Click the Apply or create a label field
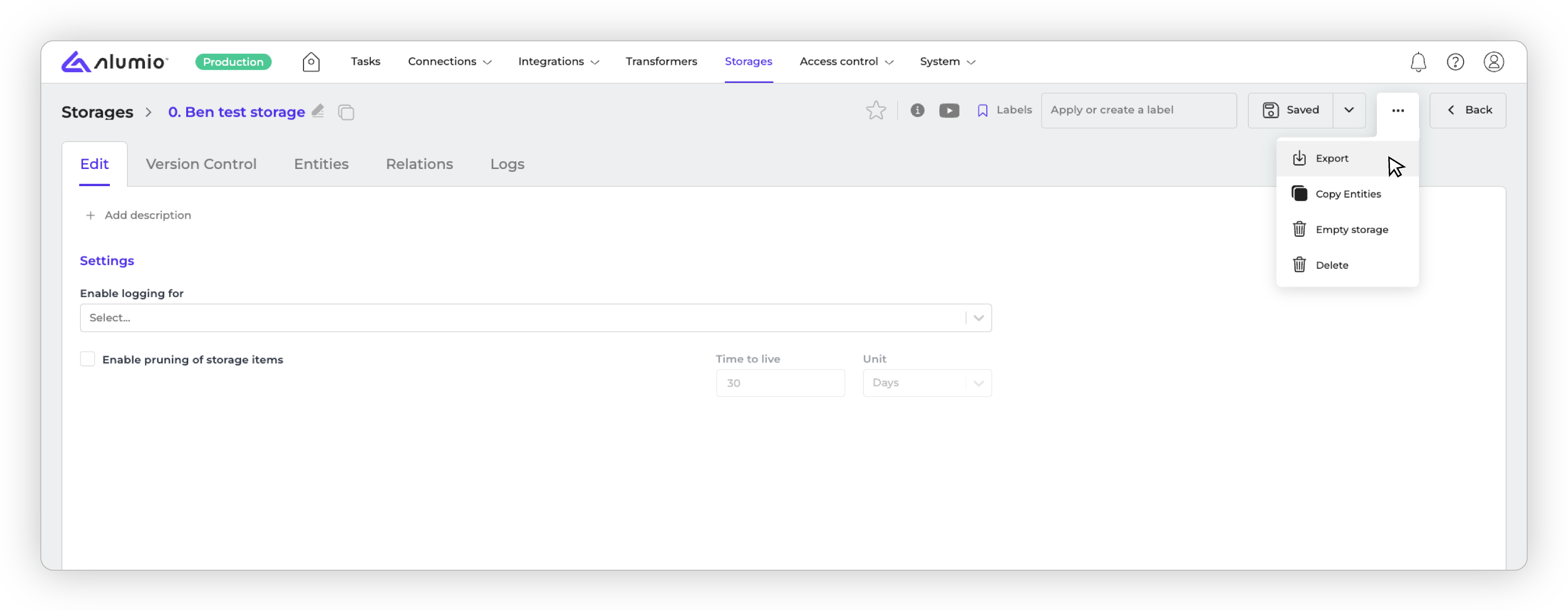Screen dimensions: 1568x611 [x=1138, y=110]
